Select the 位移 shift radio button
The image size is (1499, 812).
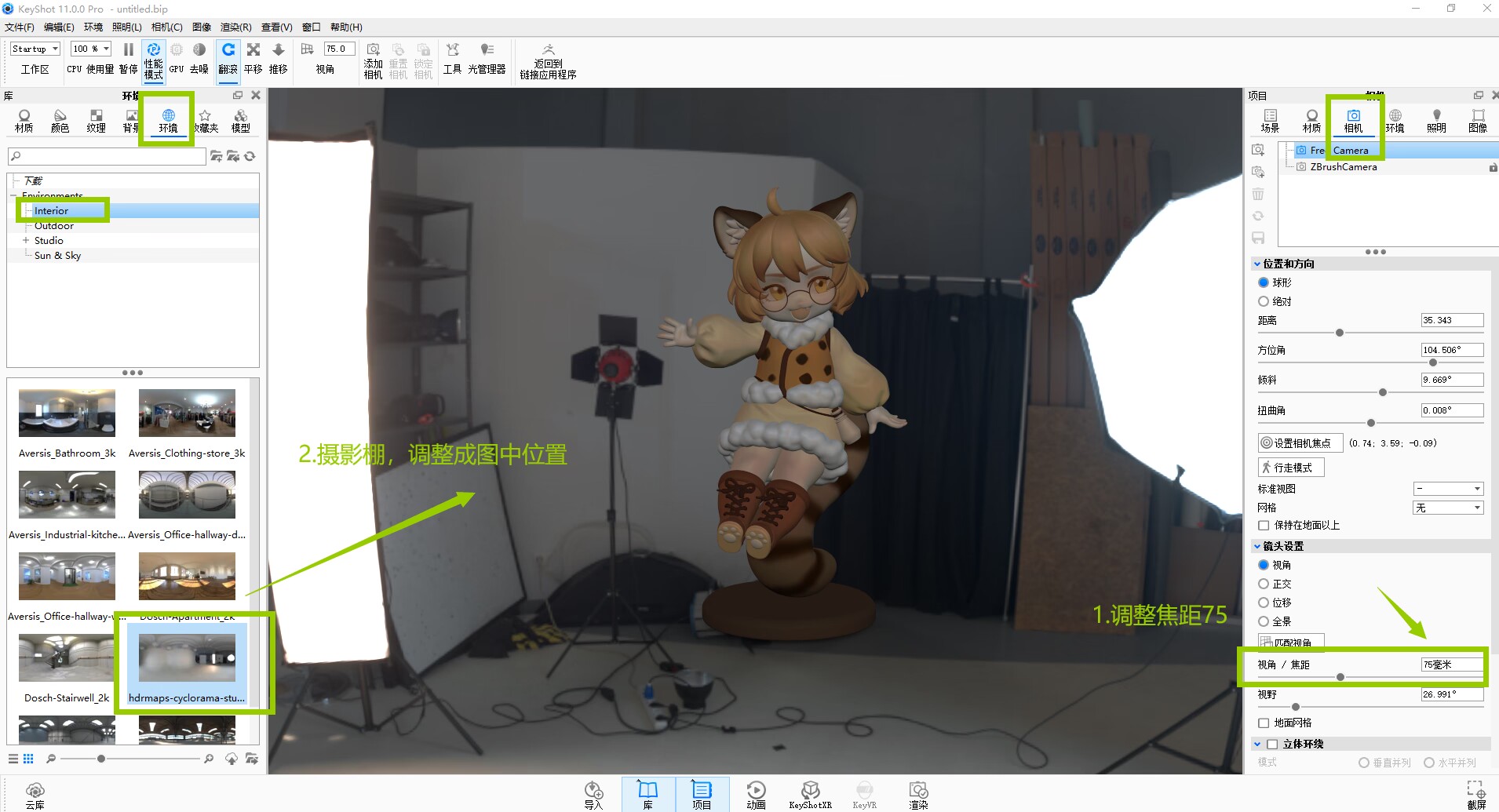point(1264,603)
